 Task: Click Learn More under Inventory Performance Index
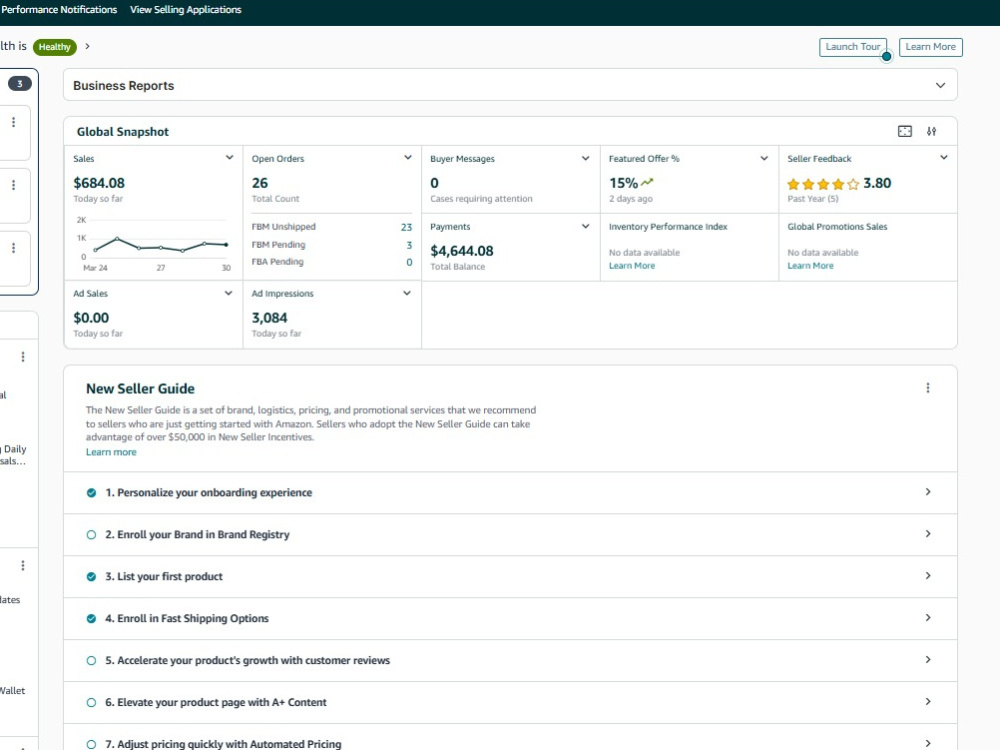coord(632,266)
